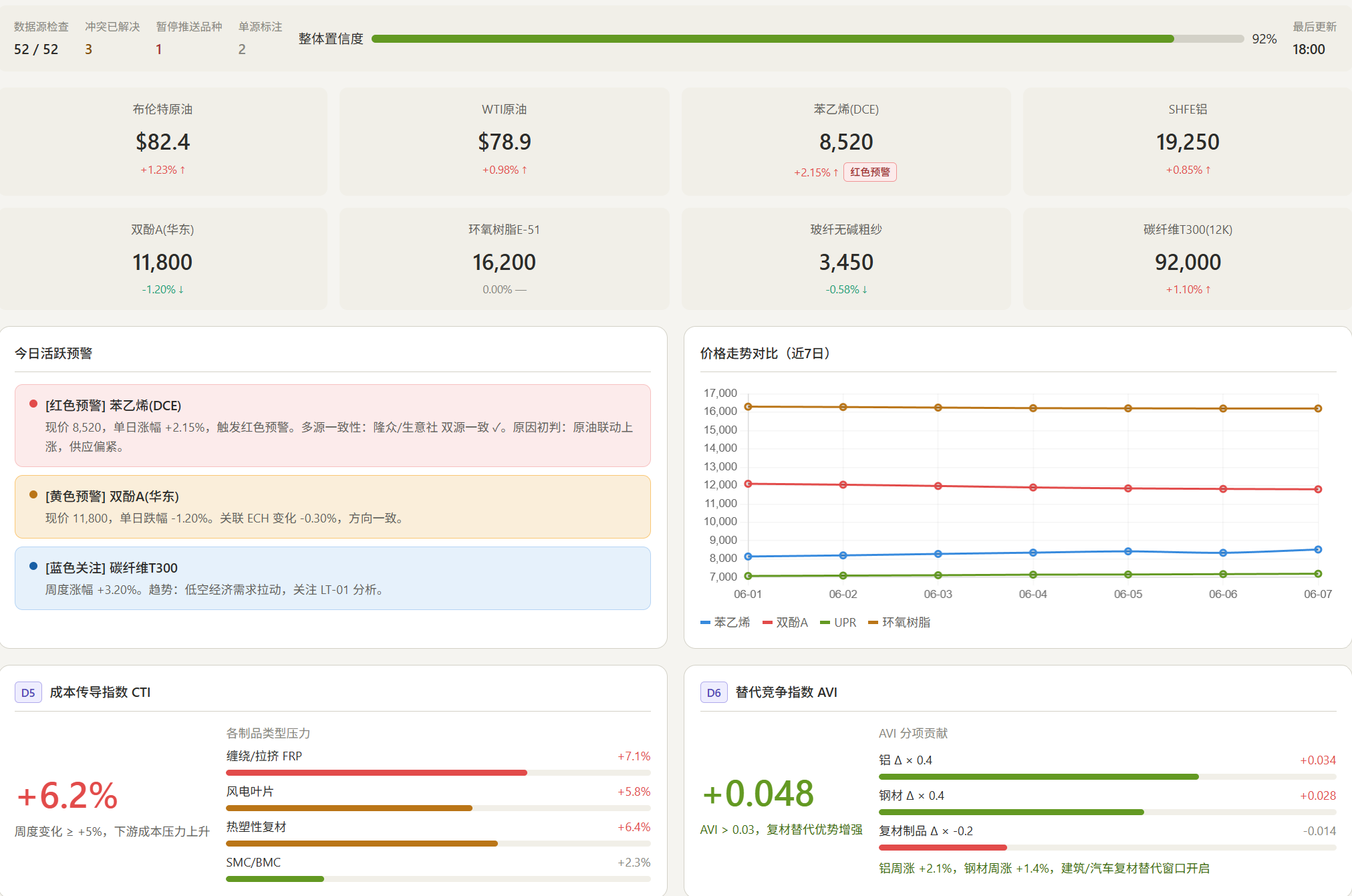Viewport: 1352px width, 896px height.
Task: Click the 复材制品 Δ × -0.2 contribution bar
Action: coord(1107,847)
